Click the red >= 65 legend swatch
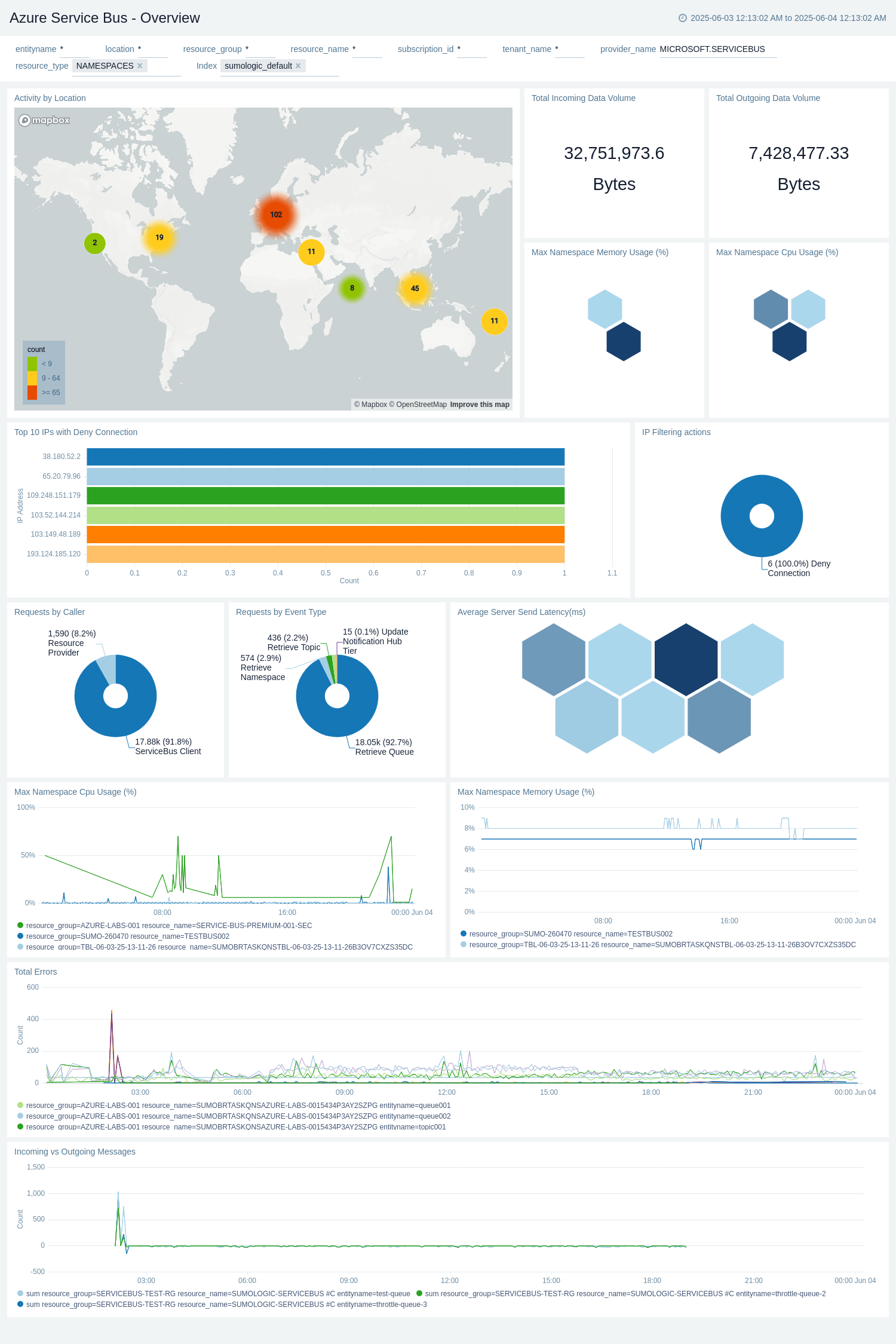This screenshot has width=896, height=1344. 32,393
